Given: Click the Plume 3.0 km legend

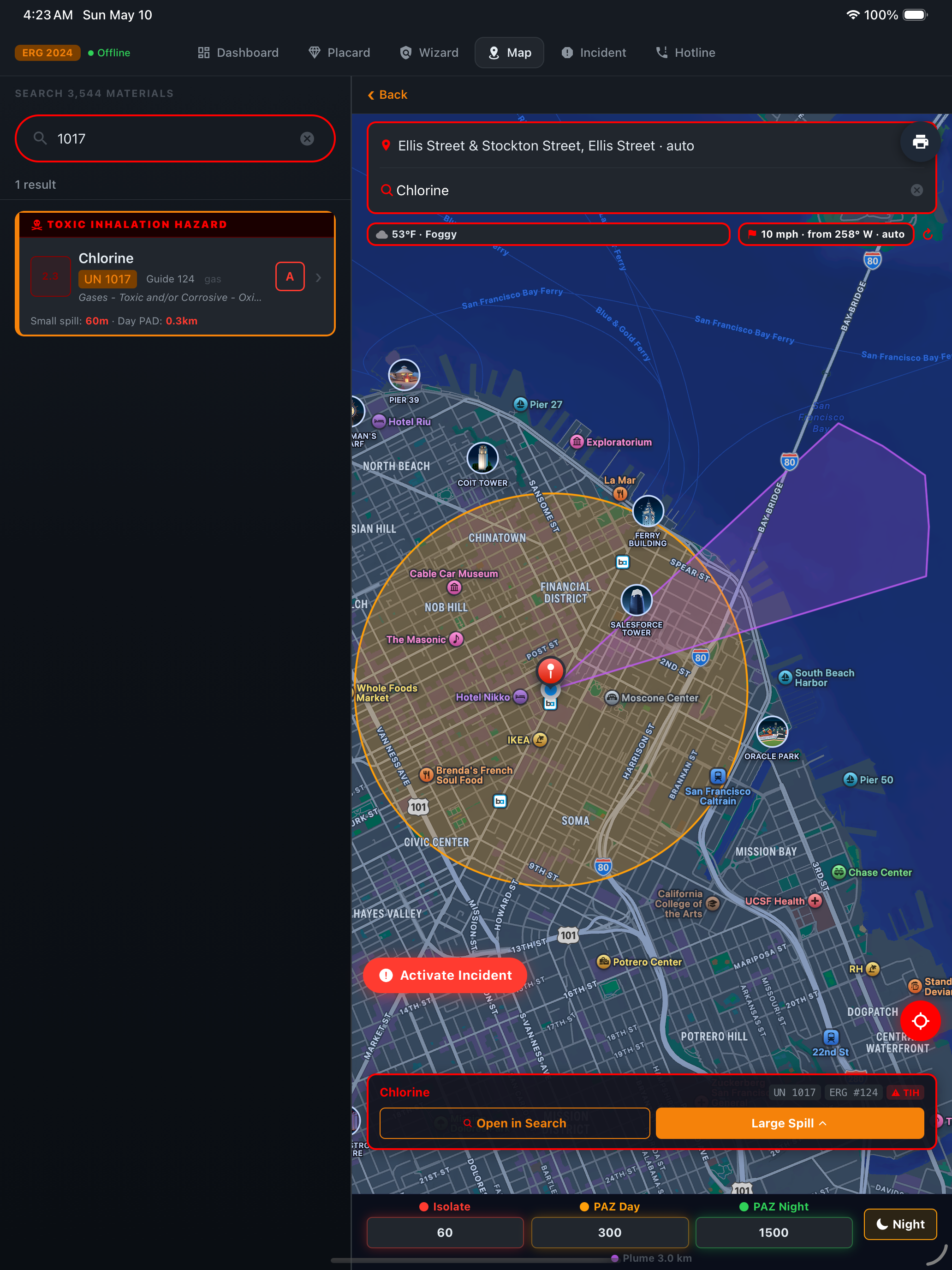Looking at the screenshot, I should [651, 1258].
